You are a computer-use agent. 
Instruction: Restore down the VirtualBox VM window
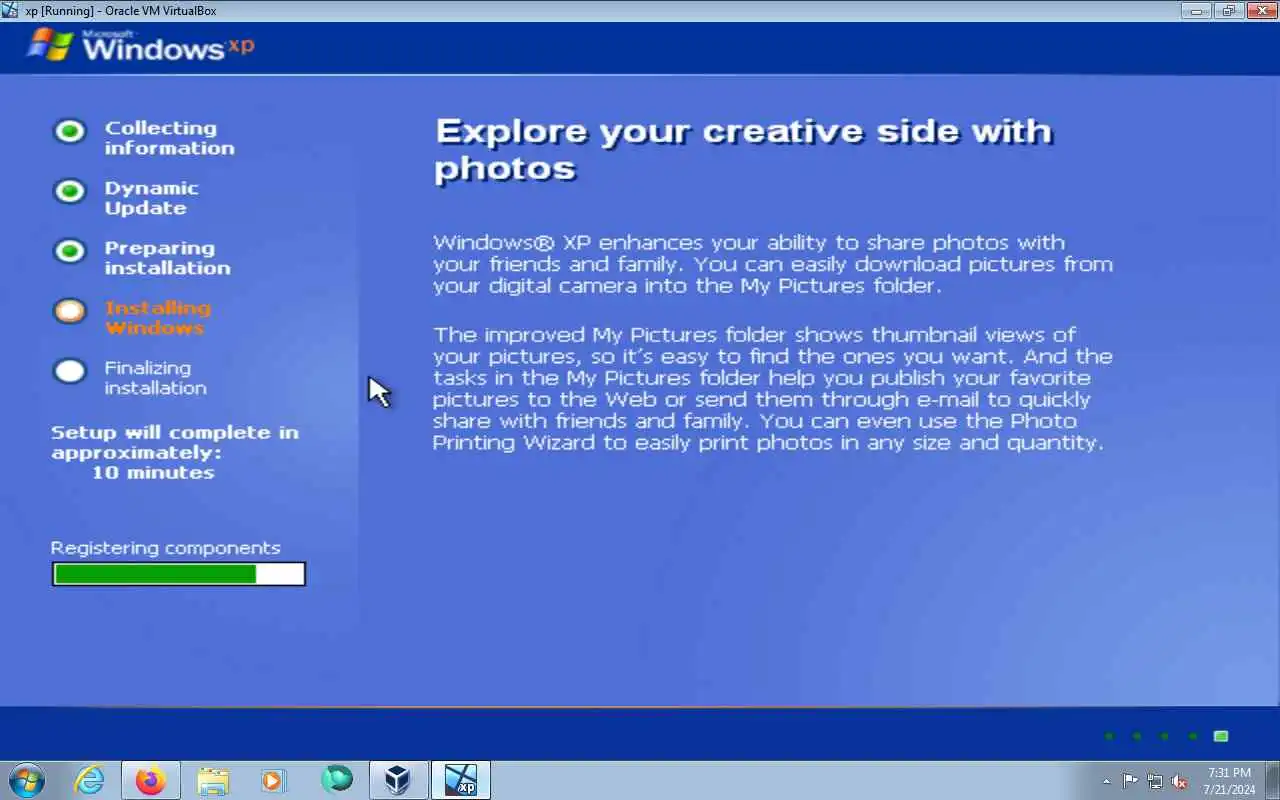1228,11
